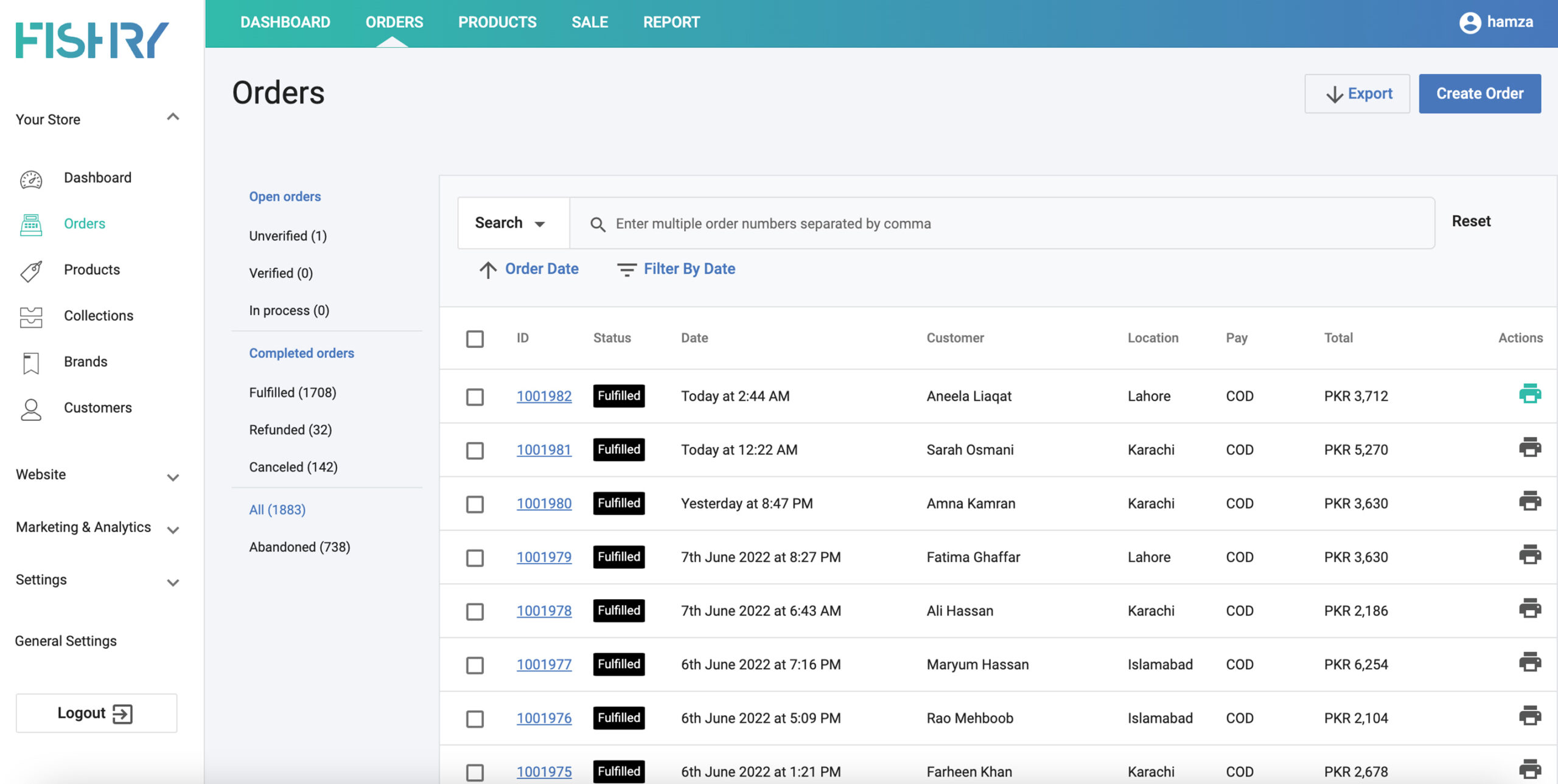Check the select-all orders checkbox in header
This screenshot has height=784, width=1558.
[475, 339]
